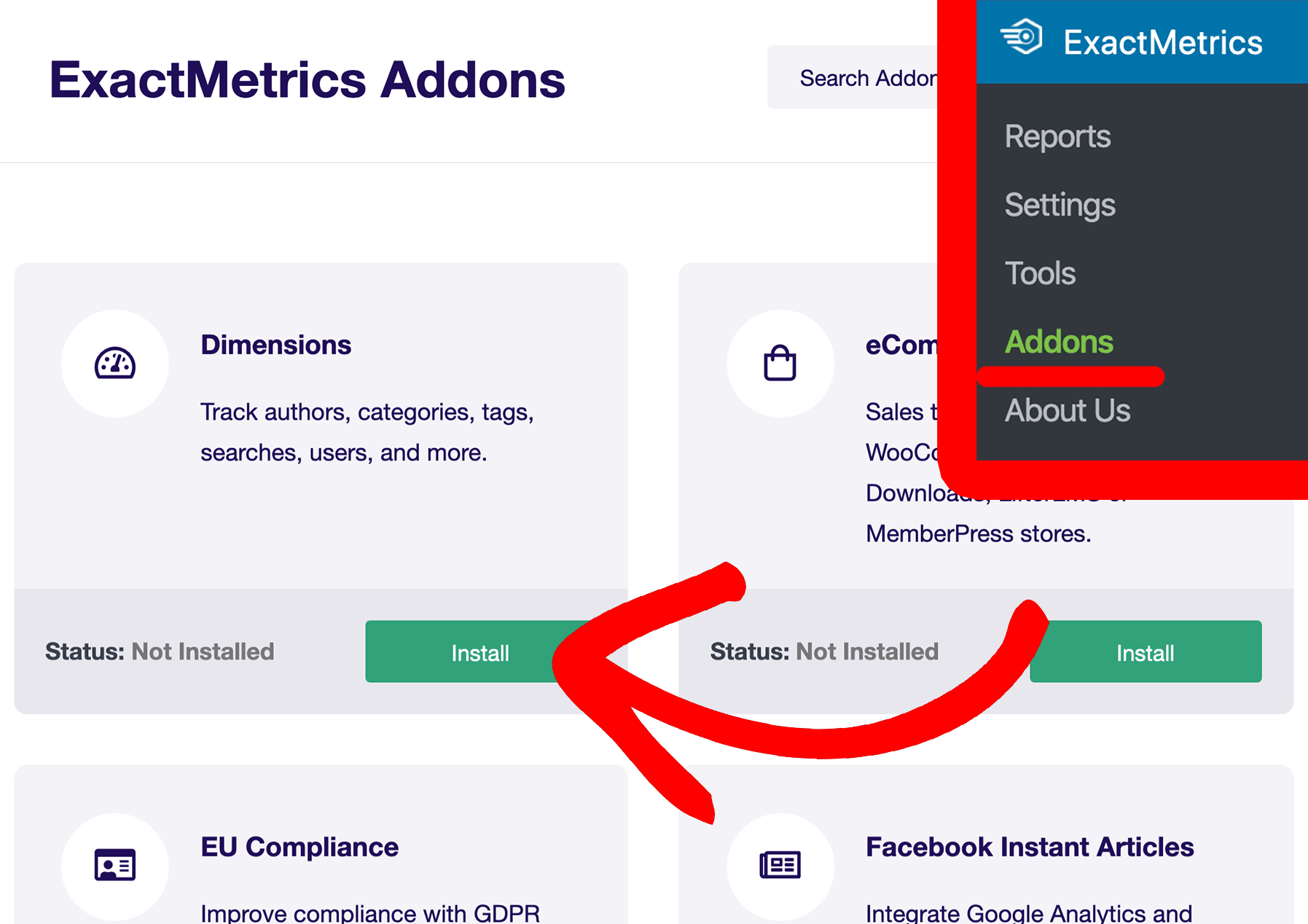Open the Reports menu item
Screen dimensions: 1308x924
[x=1057, y=137]
